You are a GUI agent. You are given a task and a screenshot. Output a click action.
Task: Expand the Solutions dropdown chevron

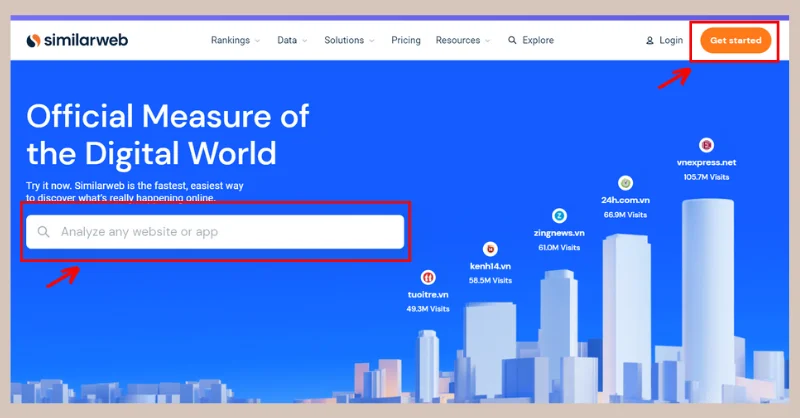pyautogui.click(x=371, y=41)
